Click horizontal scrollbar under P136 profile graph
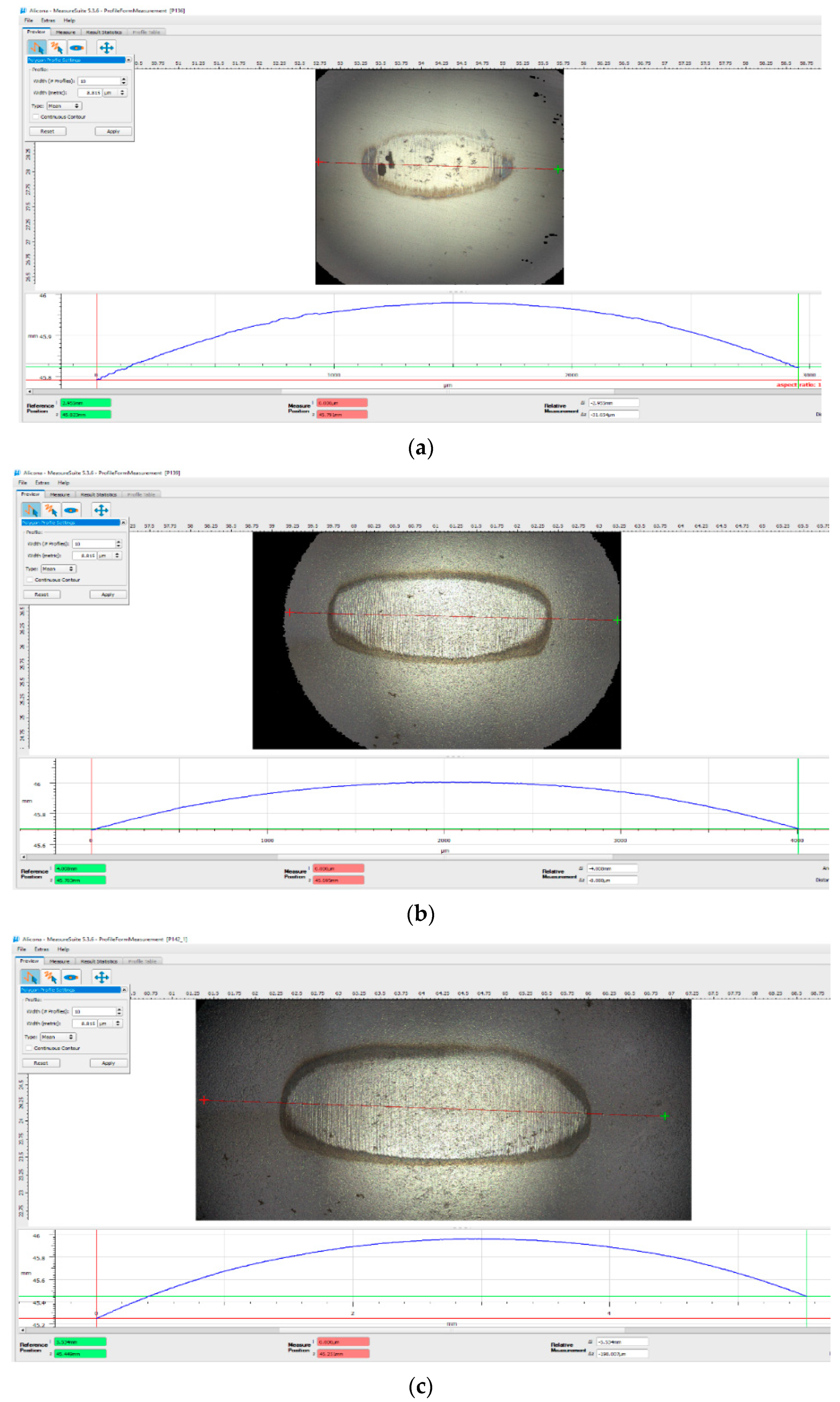 (x=447, y=391)
